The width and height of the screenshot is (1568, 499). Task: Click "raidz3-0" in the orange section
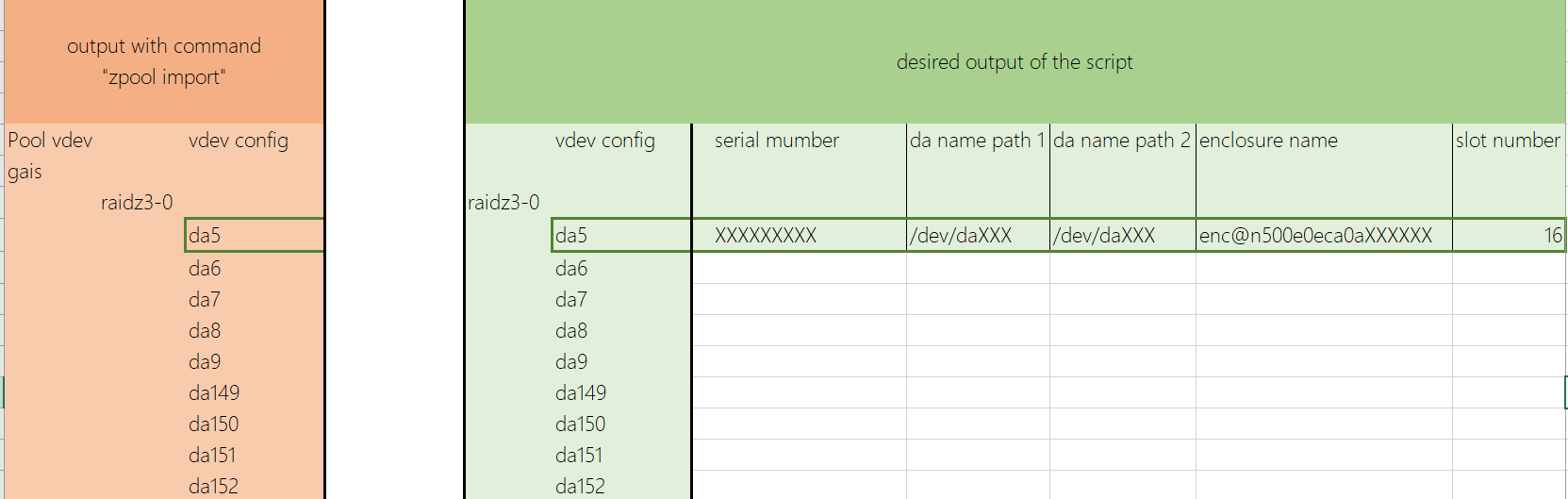coord(137,203)
